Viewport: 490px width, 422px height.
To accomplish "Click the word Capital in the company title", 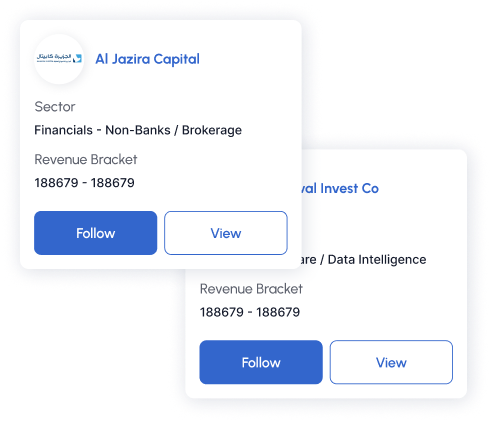I will click(176, 59).
